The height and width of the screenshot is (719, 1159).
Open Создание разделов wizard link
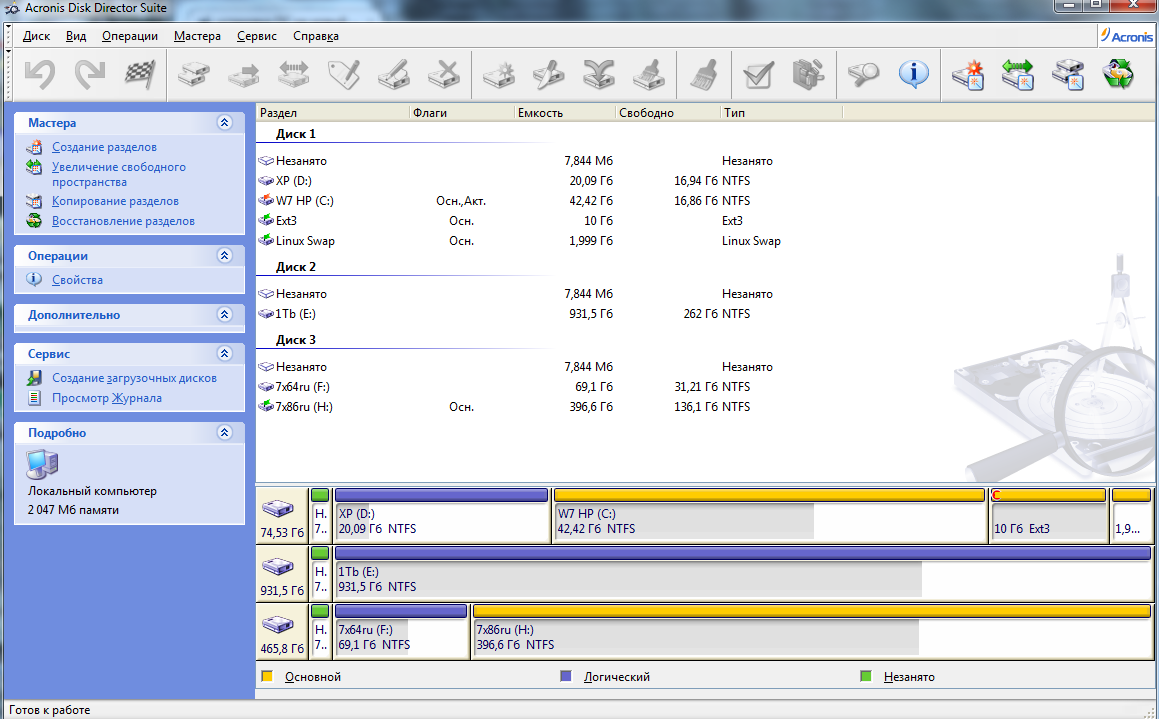pos(104,147)
